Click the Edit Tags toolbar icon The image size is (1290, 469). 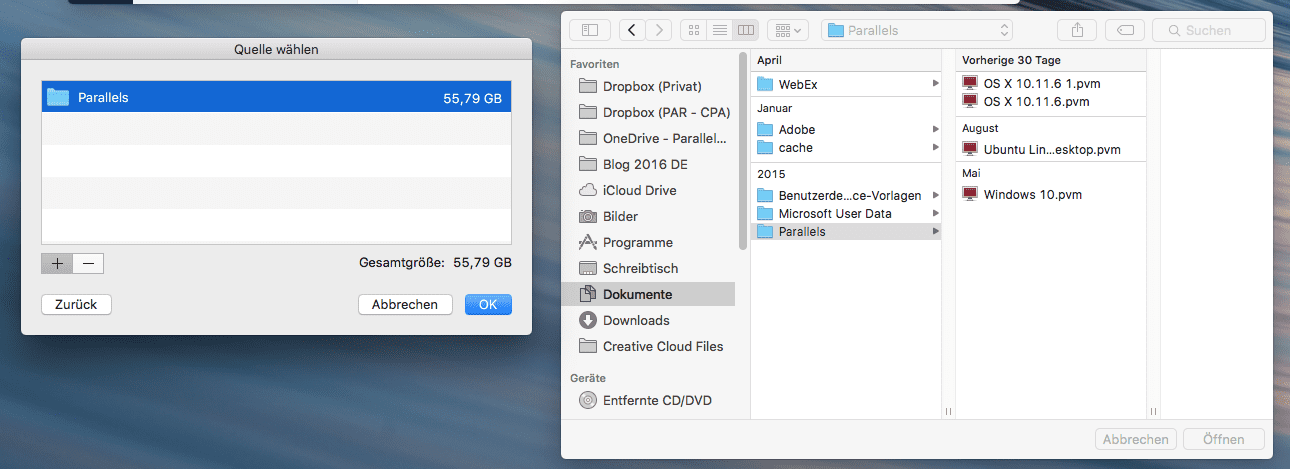click(x=1125, y=30)
